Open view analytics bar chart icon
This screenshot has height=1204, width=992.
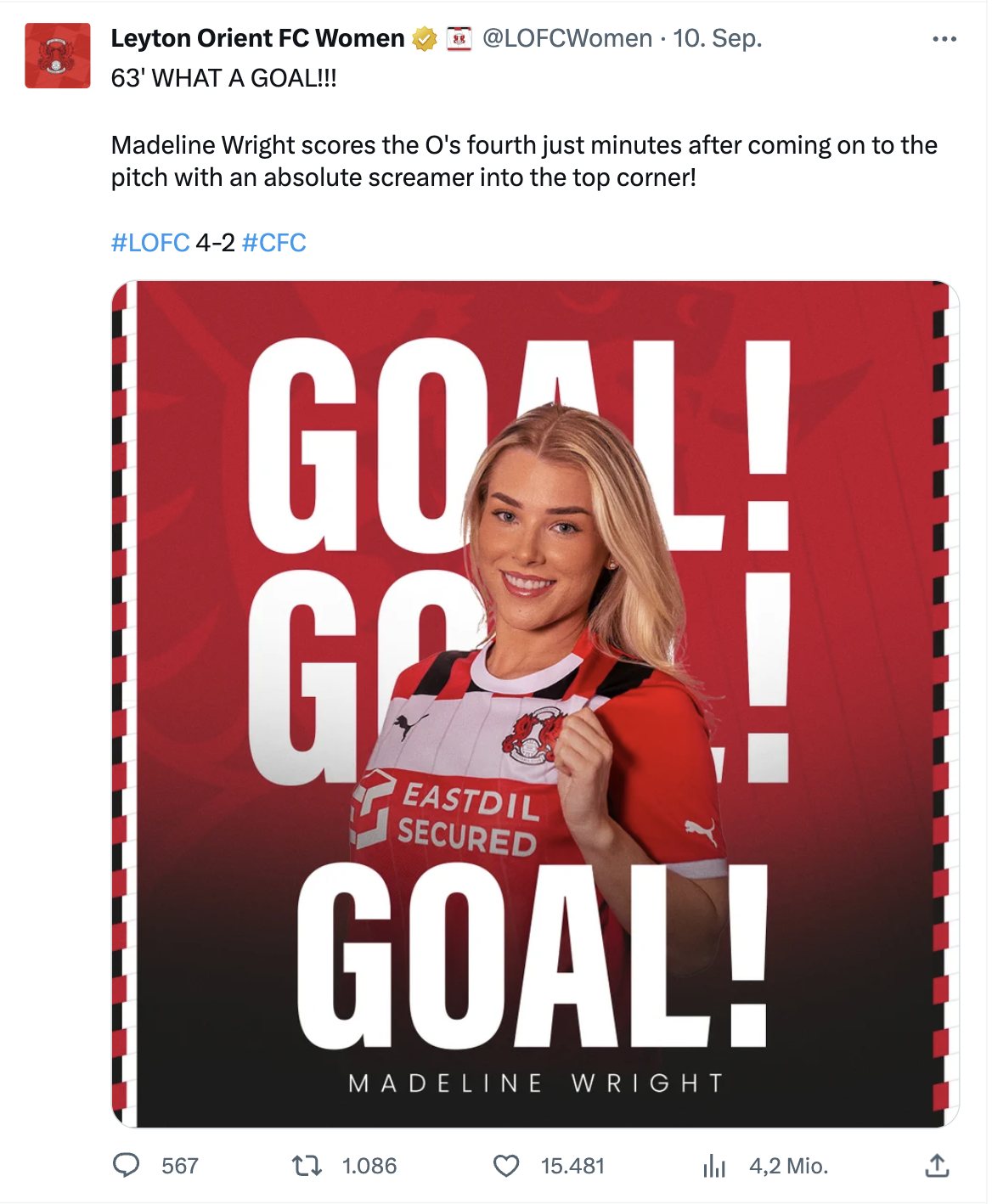tap(714, 1166)
